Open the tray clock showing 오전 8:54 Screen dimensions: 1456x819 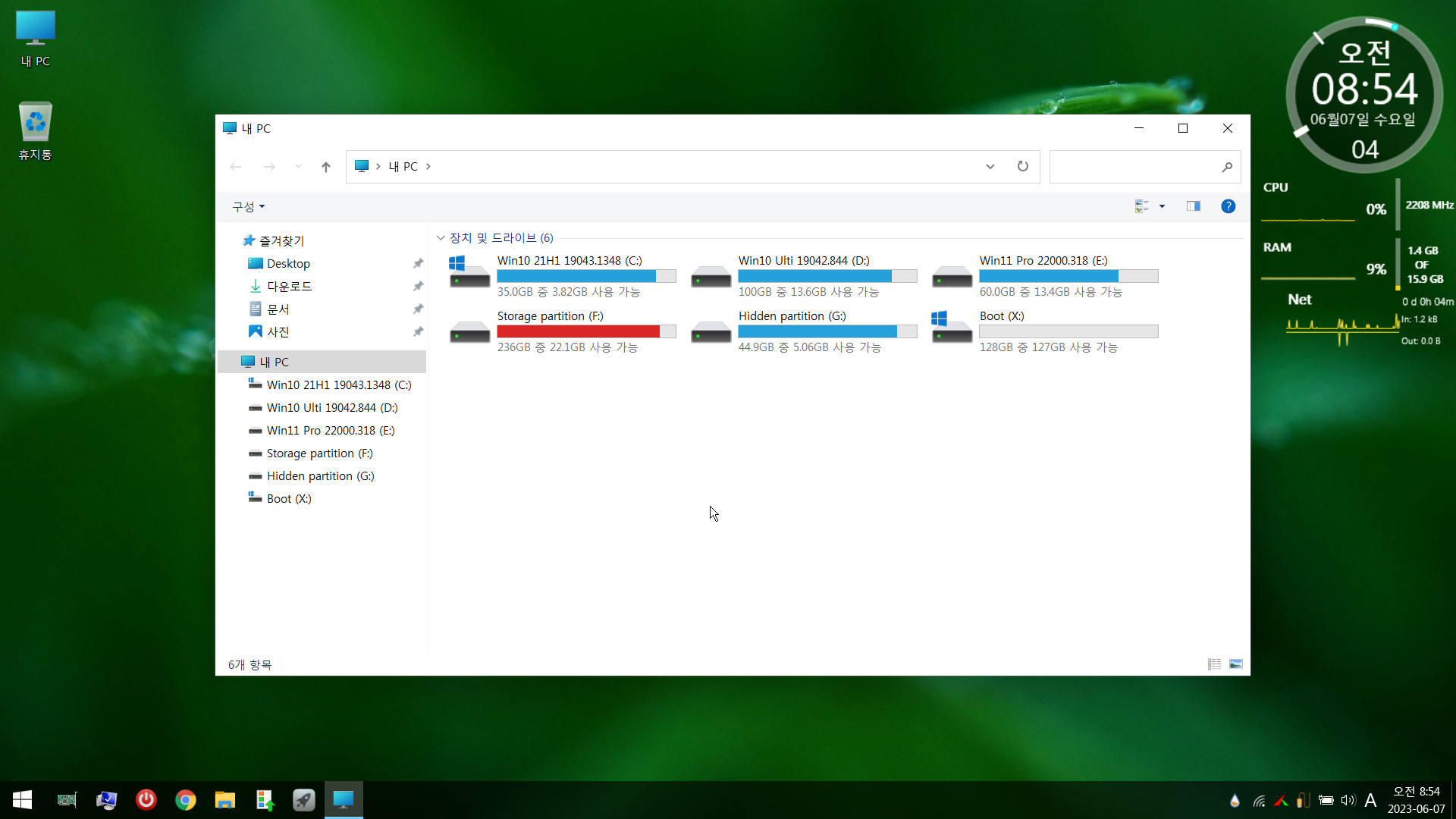(x=1417, y=800)
